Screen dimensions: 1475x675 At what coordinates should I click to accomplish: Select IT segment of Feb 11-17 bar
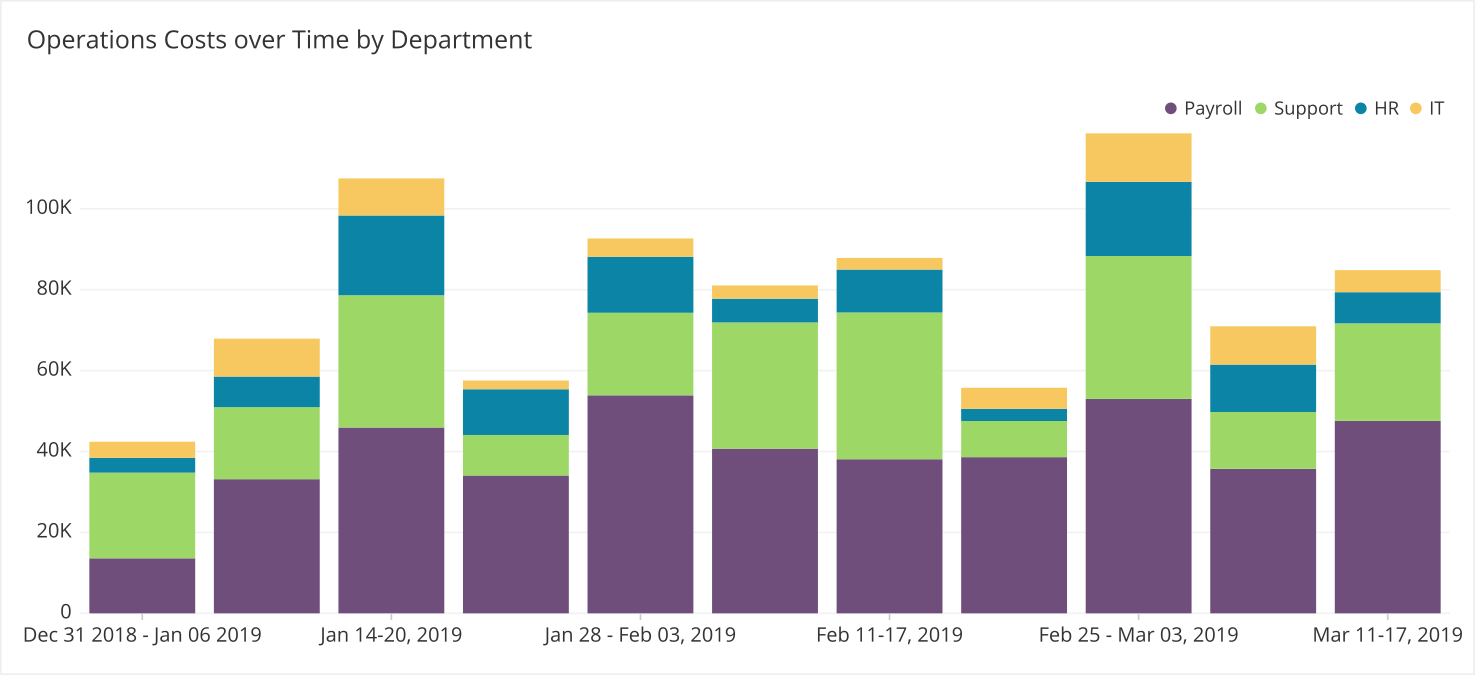[x=889, y=264]
